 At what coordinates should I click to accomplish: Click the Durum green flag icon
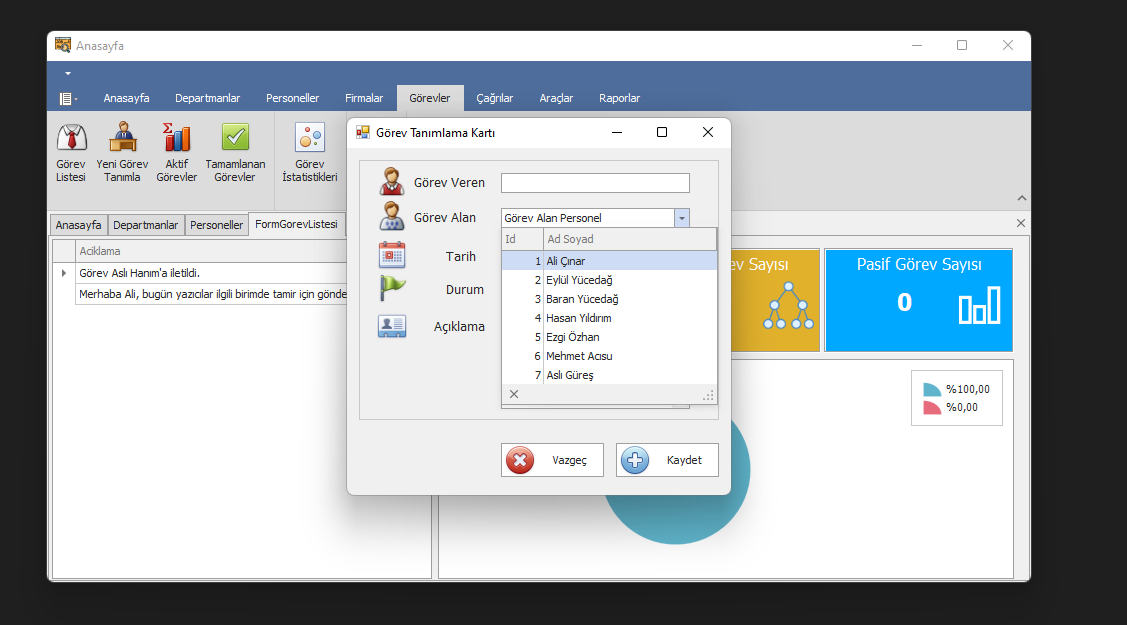pyautogui.click(x=392, y=288)
